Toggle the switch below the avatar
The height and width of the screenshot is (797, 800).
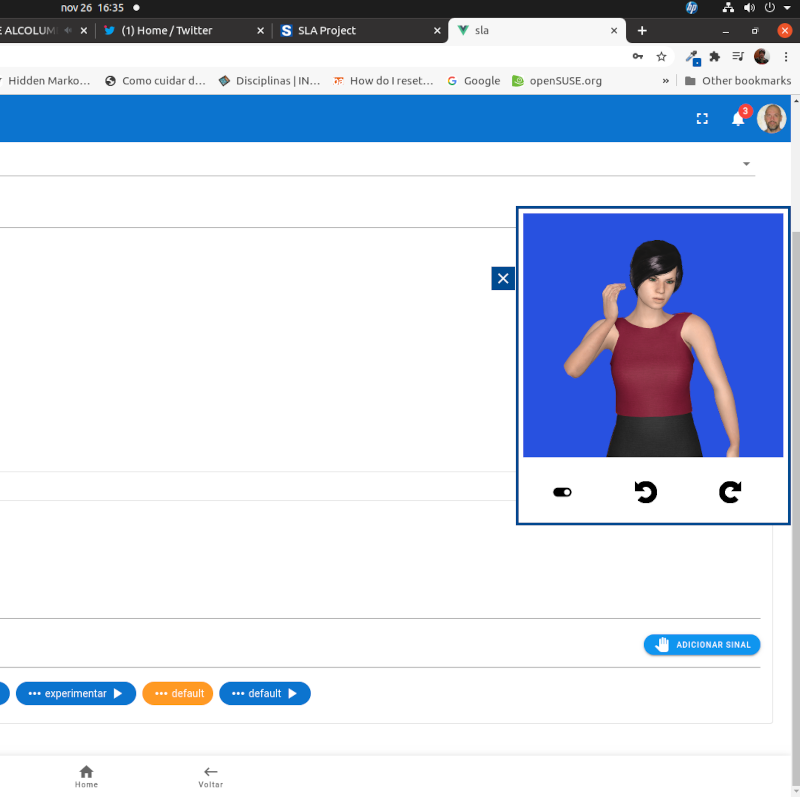pos(562,492)
